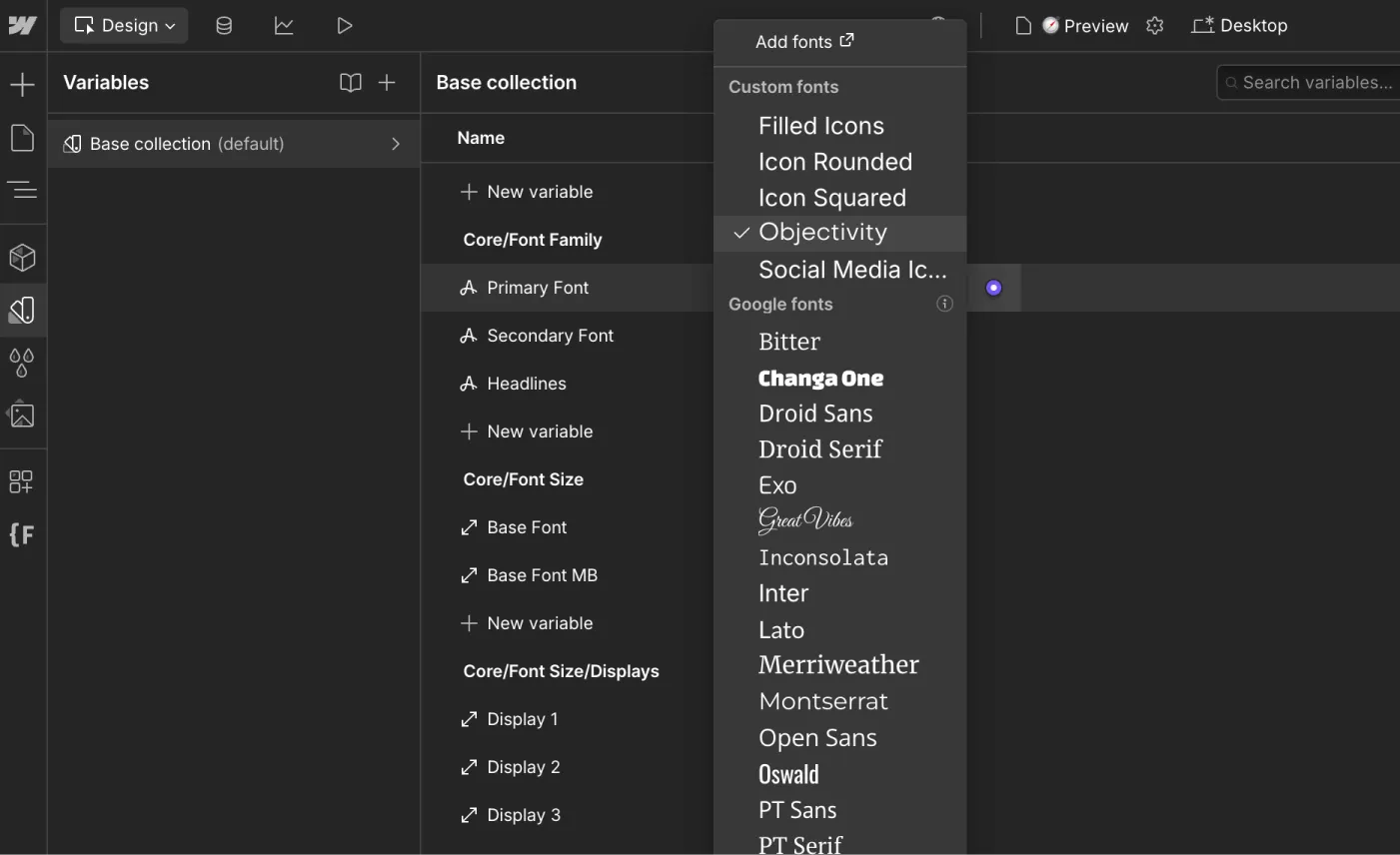Open the Add Elements panel with the plus icon
This screenshot has height=855, width=1400.
22,84
